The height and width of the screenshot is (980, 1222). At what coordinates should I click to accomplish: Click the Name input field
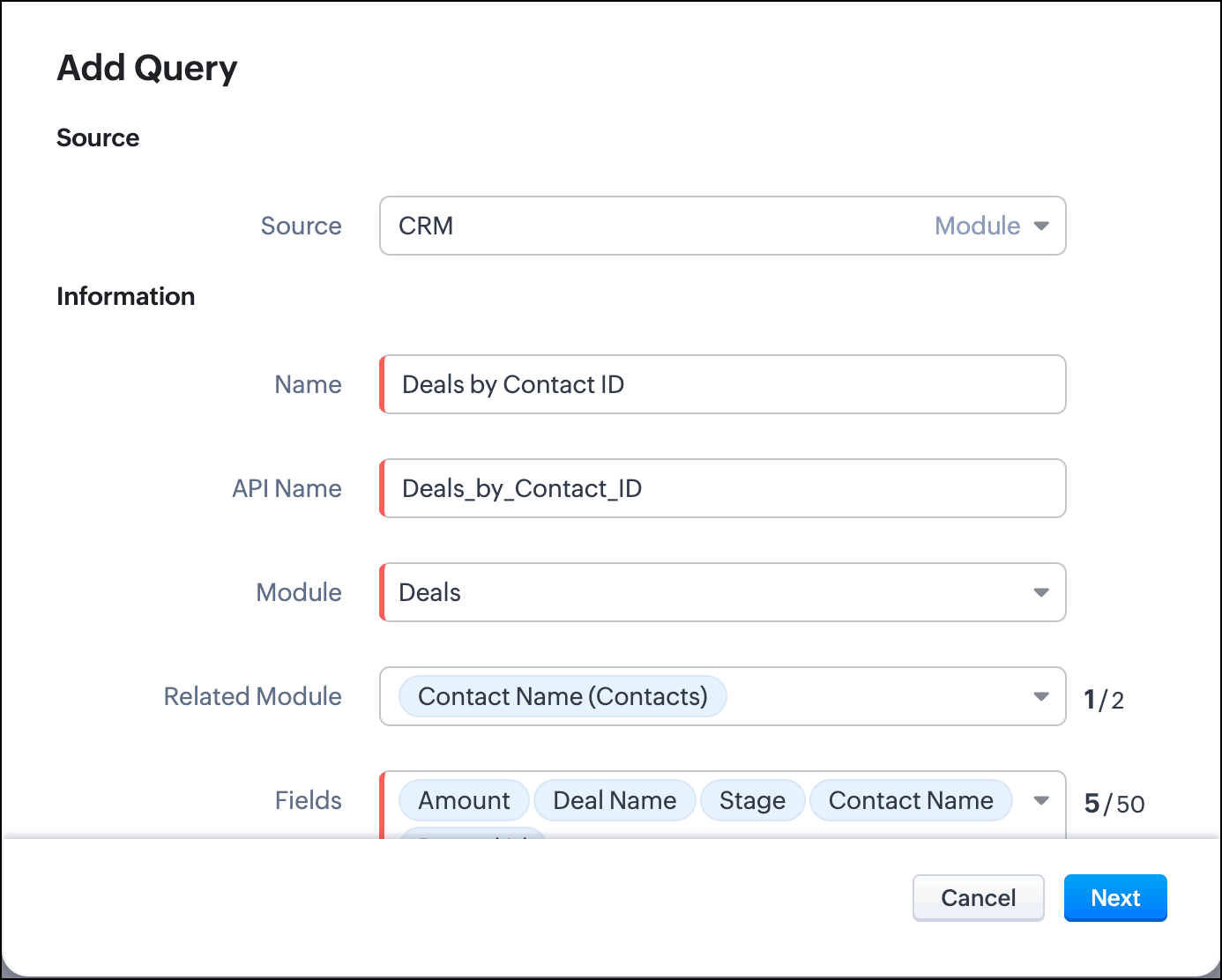click(x=723, y=384)
